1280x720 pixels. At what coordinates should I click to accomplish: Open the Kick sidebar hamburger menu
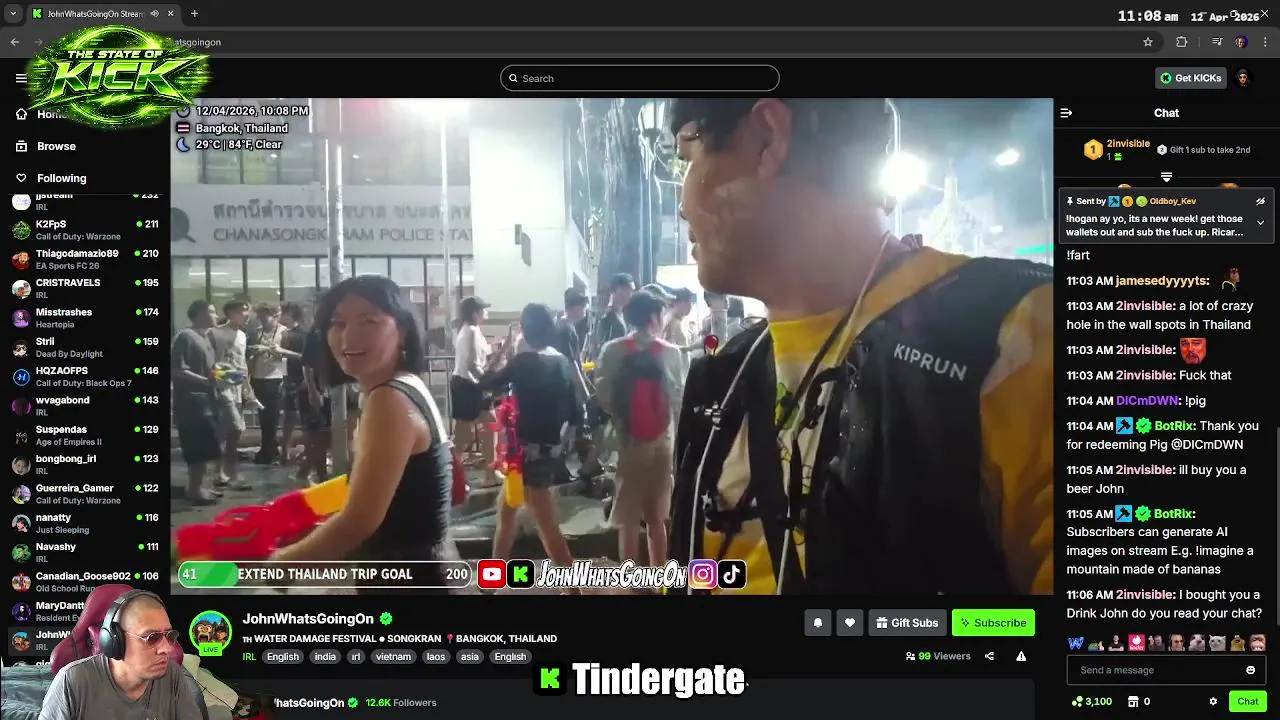click(21, 78)
